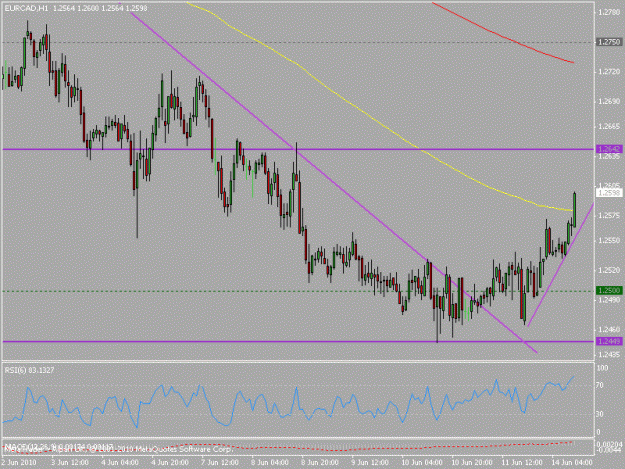Click the 1.2460 price scale label
The height and width of the screenshot is (469, 625).
[609, 330]
